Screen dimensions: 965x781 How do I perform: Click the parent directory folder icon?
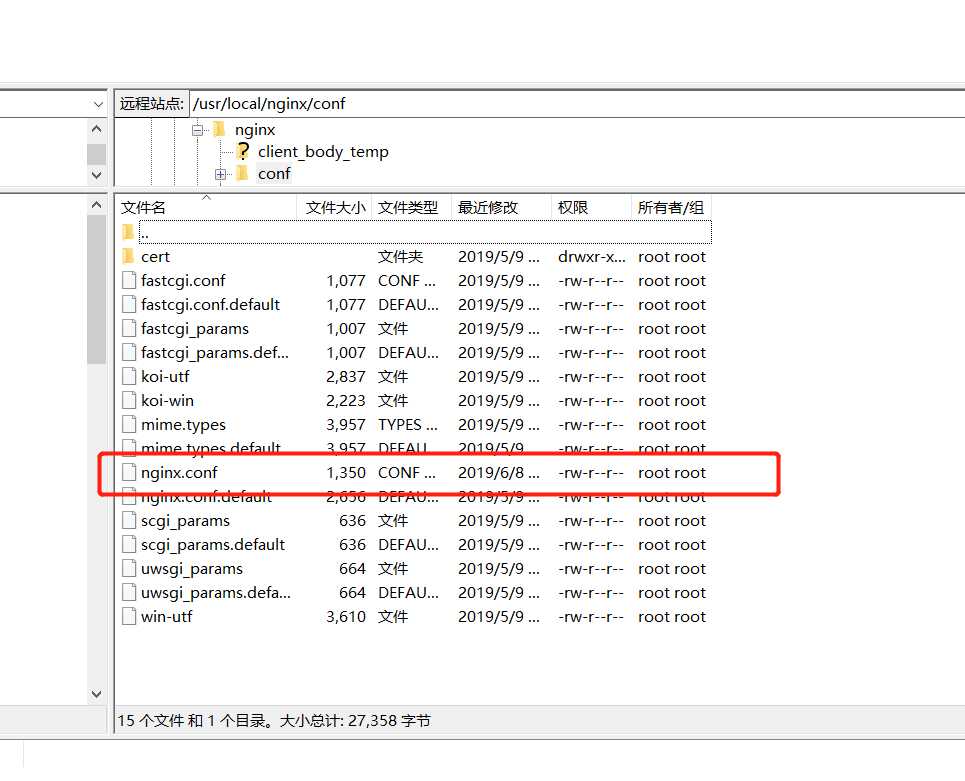pyautogui.click(x=128, y=232)
